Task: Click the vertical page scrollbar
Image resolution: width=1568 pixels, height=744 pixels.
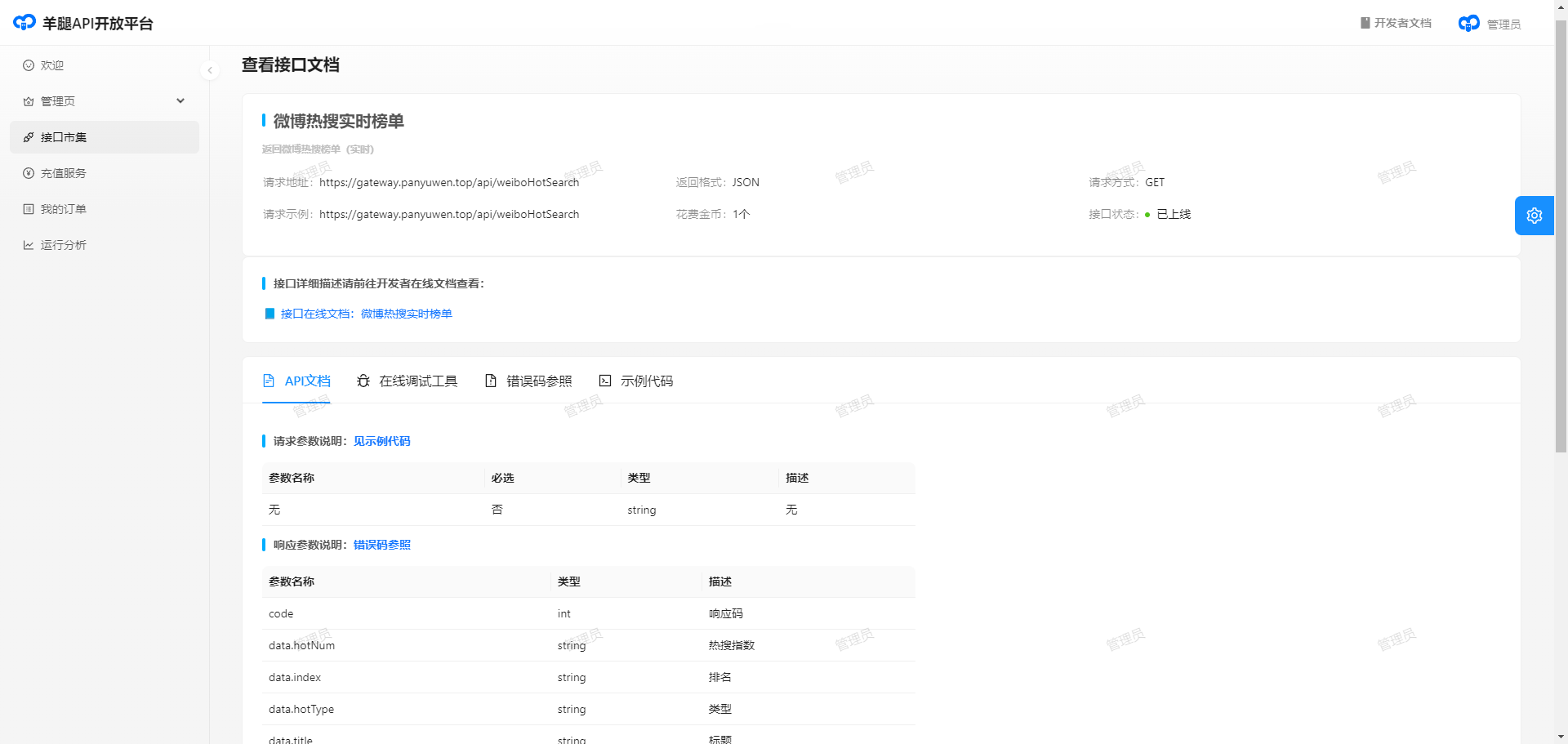Action: 1561,245
